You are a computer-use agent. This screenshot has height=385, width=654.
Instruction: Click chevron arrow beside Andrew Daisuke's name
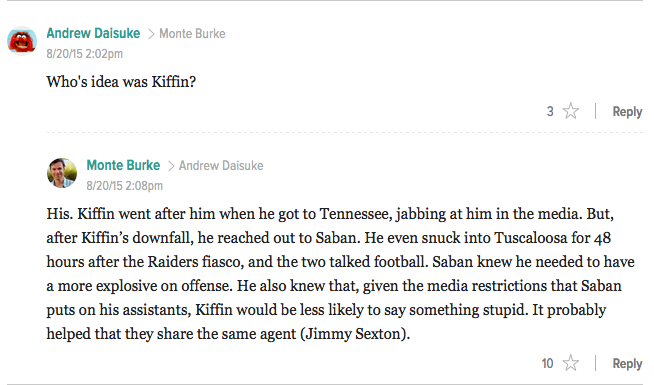[x=151, y=34]
